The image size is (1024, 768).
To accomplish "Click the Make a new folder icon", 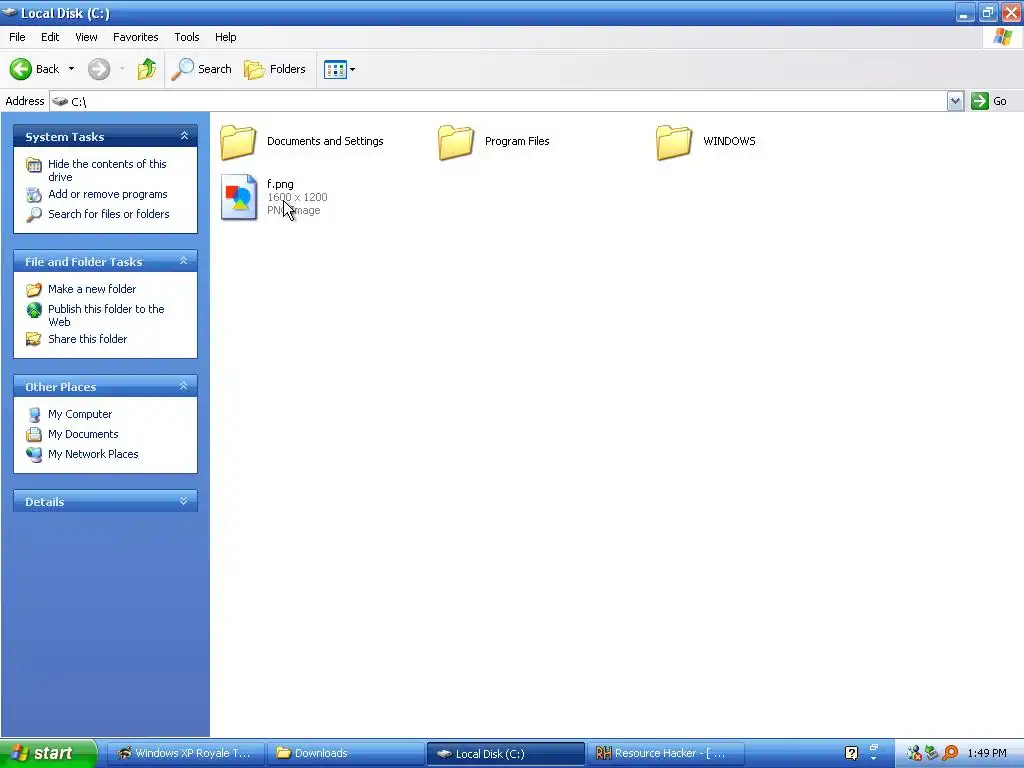I will pos(34,289).
